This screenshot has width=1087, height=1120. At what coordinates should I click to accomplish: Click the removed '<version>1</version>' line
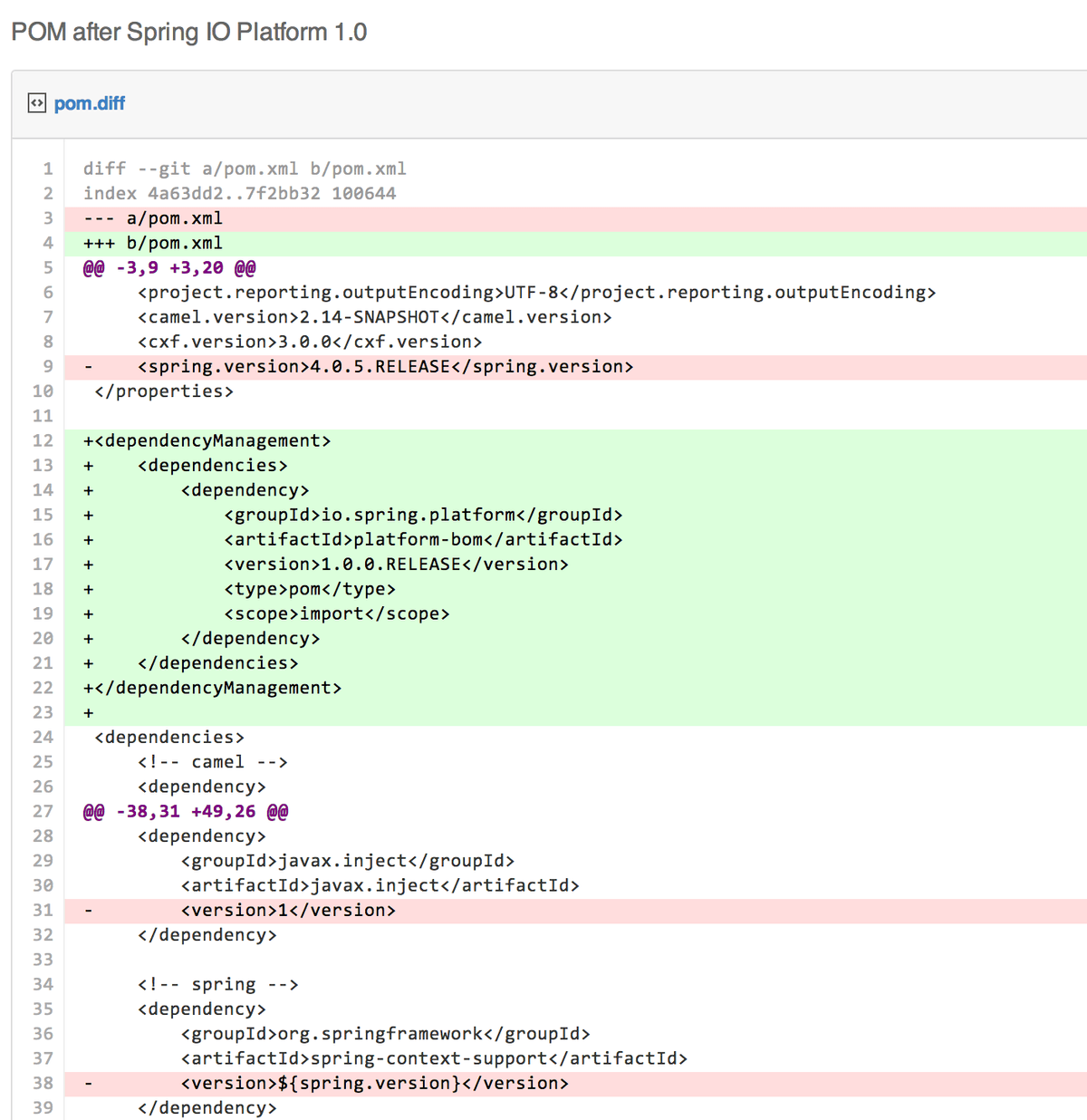pyautogui.click(x=288, y=911)
